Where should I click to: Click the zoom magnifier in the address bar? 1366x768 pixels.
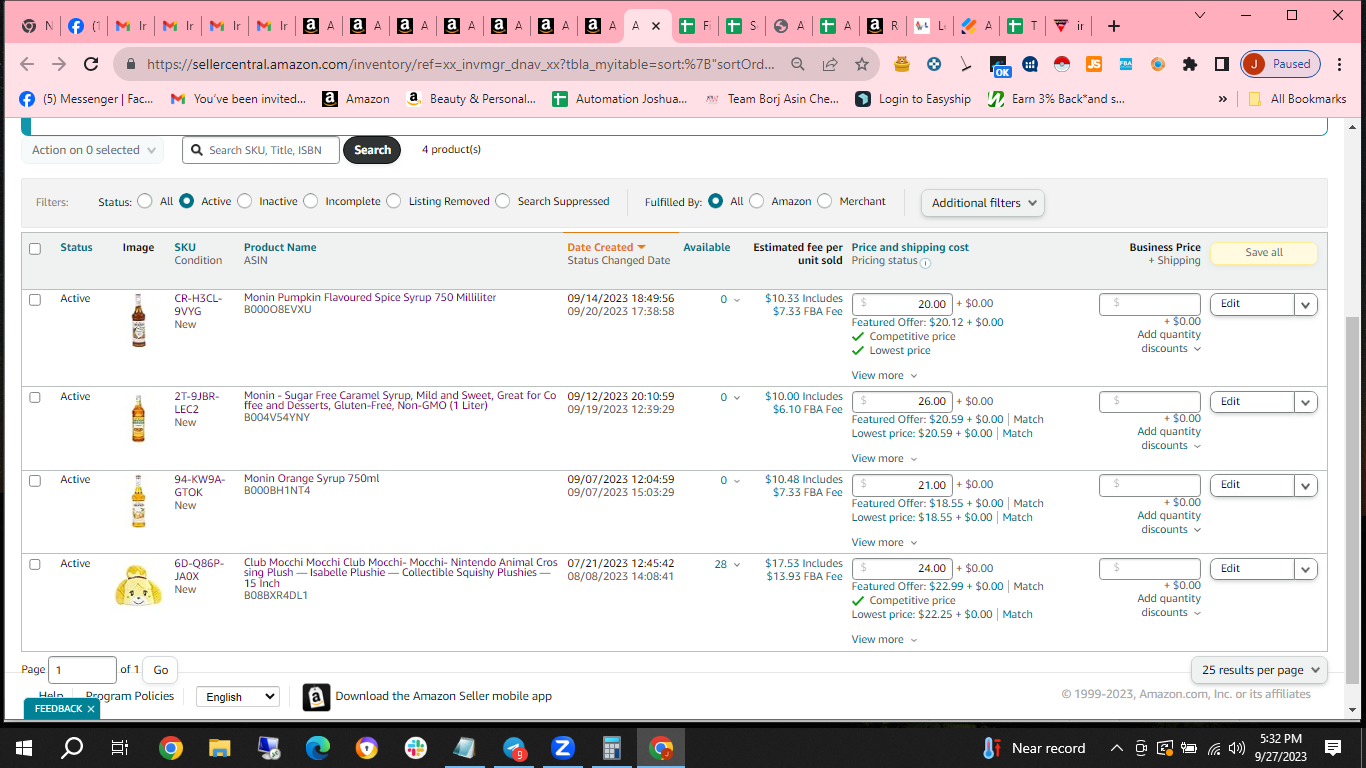click(x=798, y=64)
